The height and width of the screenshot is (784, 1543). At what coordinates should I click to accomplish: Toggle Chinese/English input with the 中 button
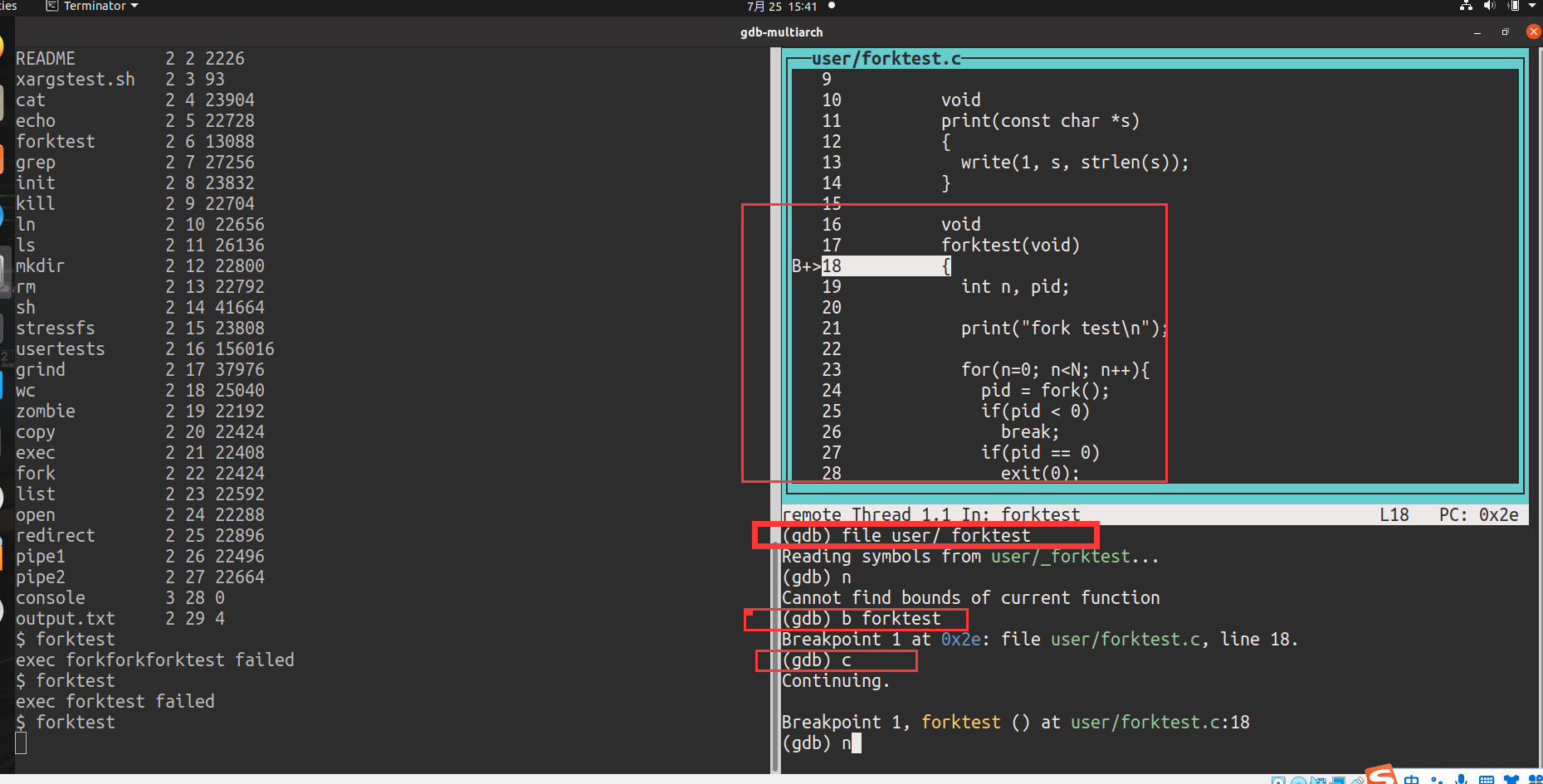coord(1411,780)
